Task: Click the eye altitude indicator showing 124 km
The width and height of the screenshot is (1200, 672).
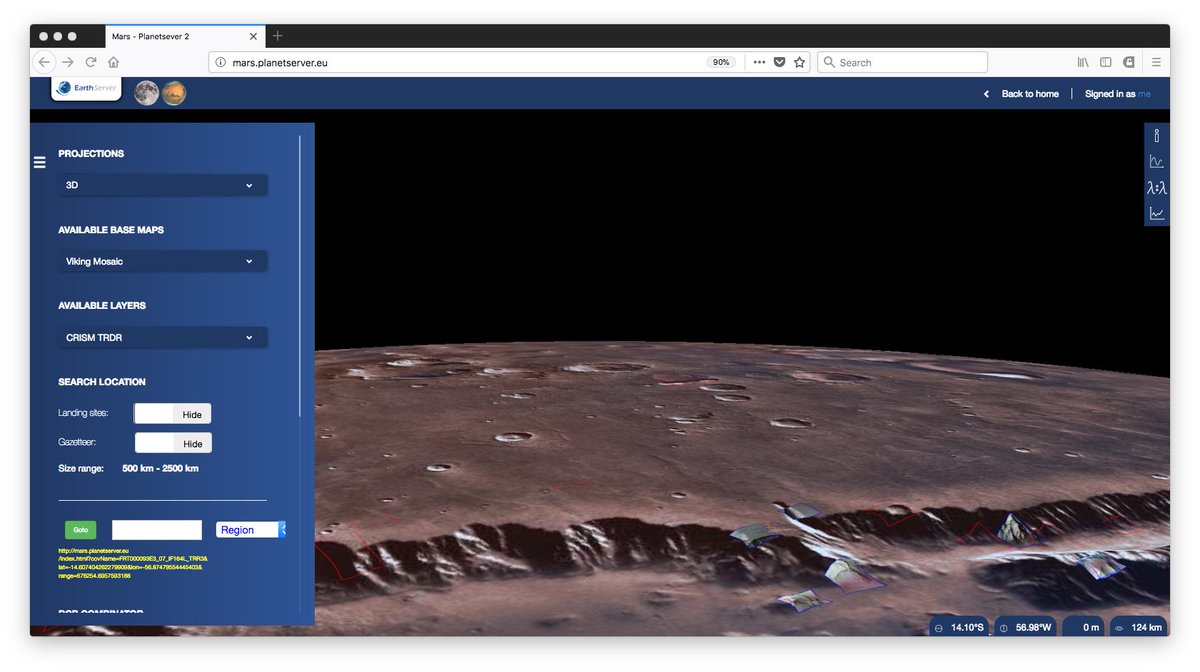Action: [x=1140, y=626]
